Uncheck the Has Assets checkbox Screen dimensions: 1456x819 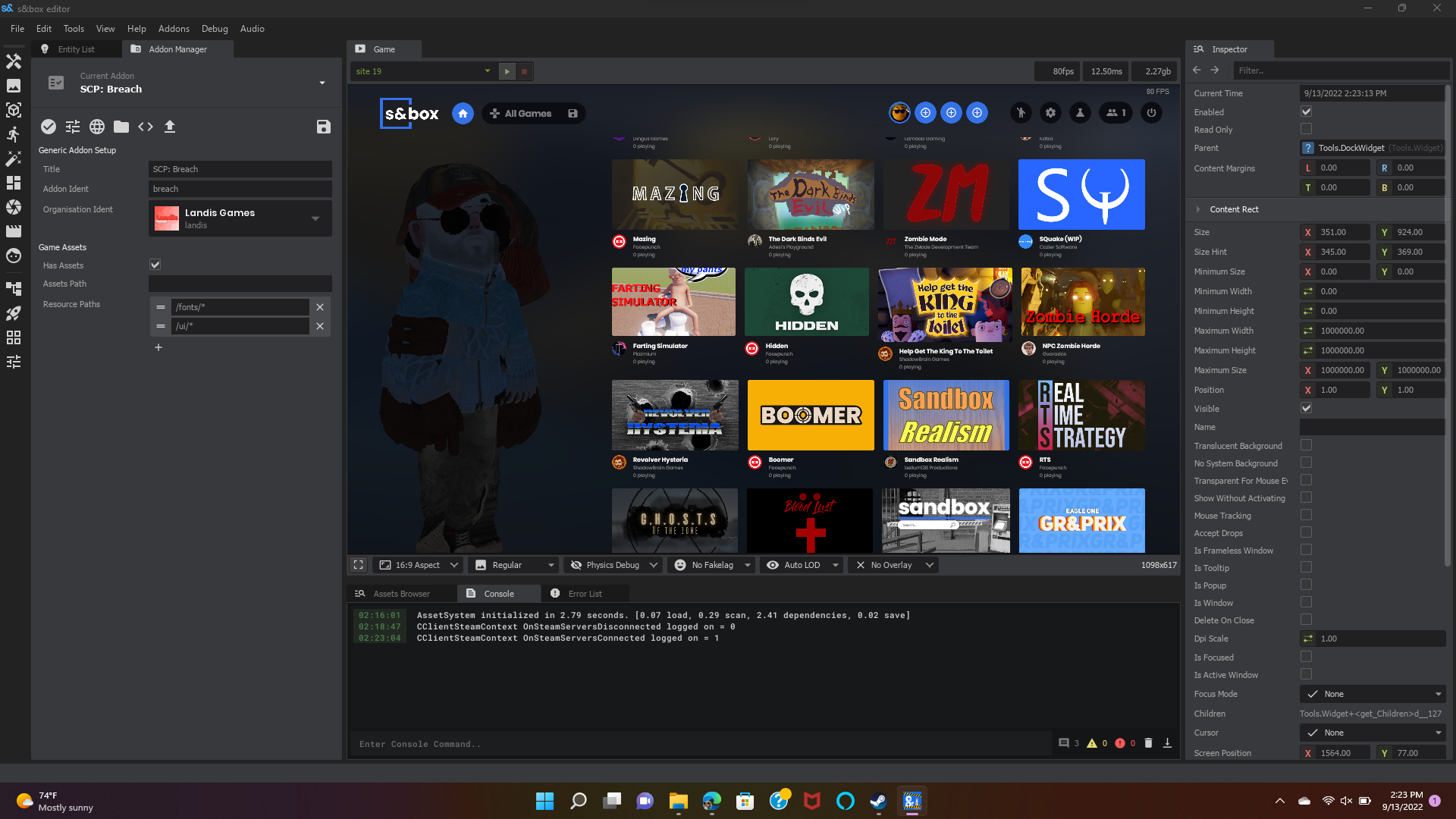[x=154, y=264]
